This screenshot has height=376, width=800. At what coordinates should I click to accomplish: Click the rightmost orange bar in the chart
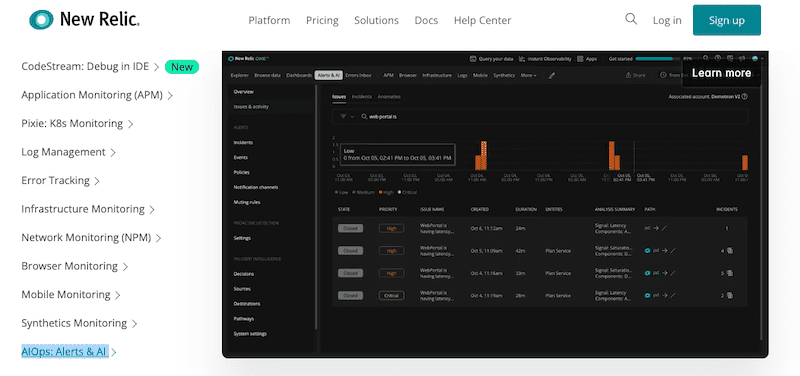745,163
